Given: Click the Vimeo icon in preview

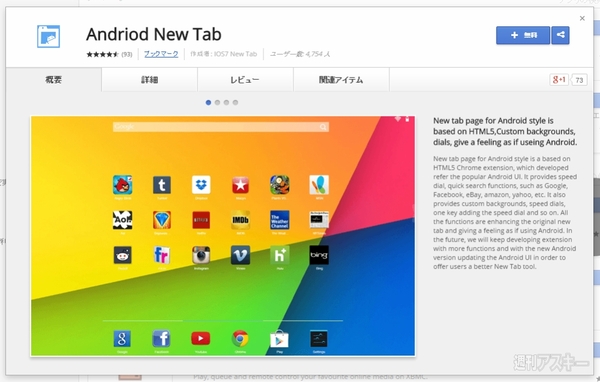Looking at the screenshot, I should [x=240, y=255].
